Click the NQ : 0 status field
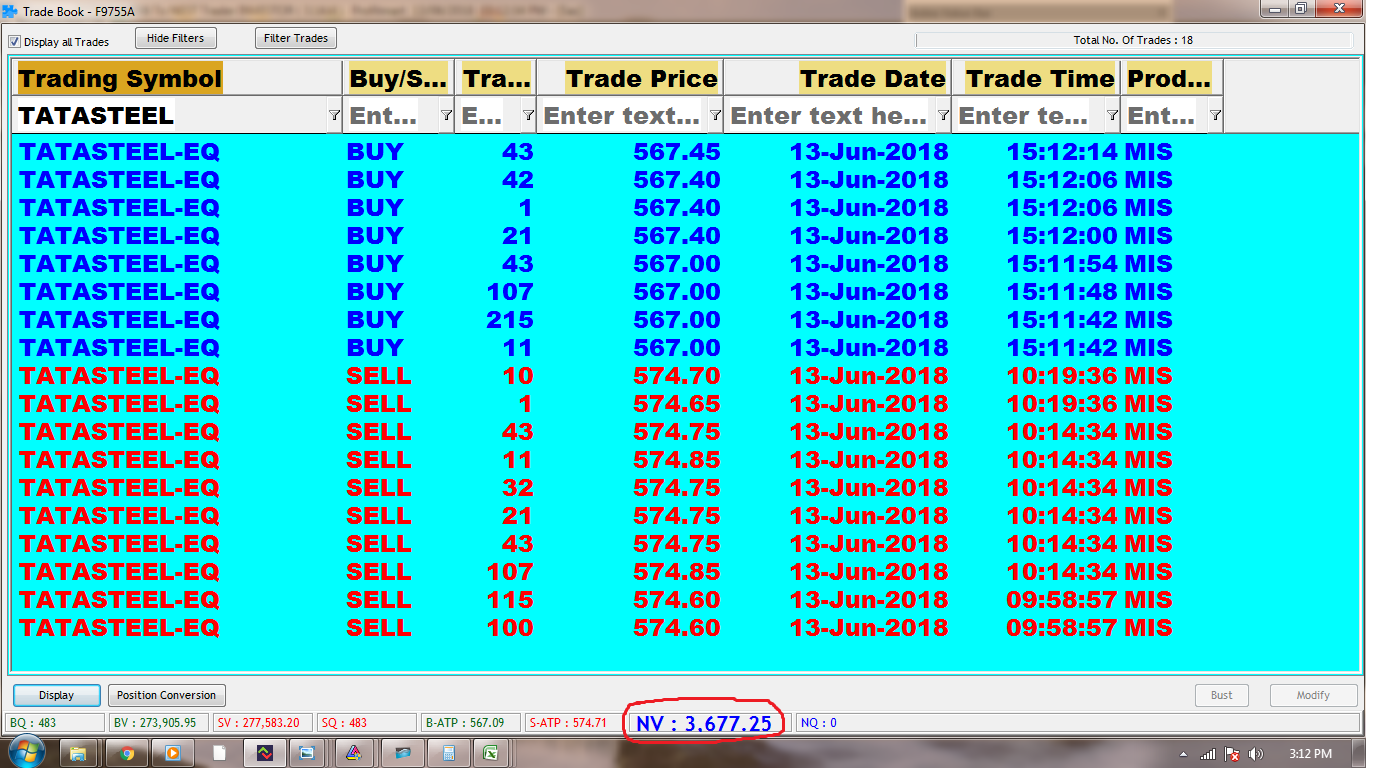Image resolution: width=1380 pixels, height=768 pixels. pos(1077,723)
